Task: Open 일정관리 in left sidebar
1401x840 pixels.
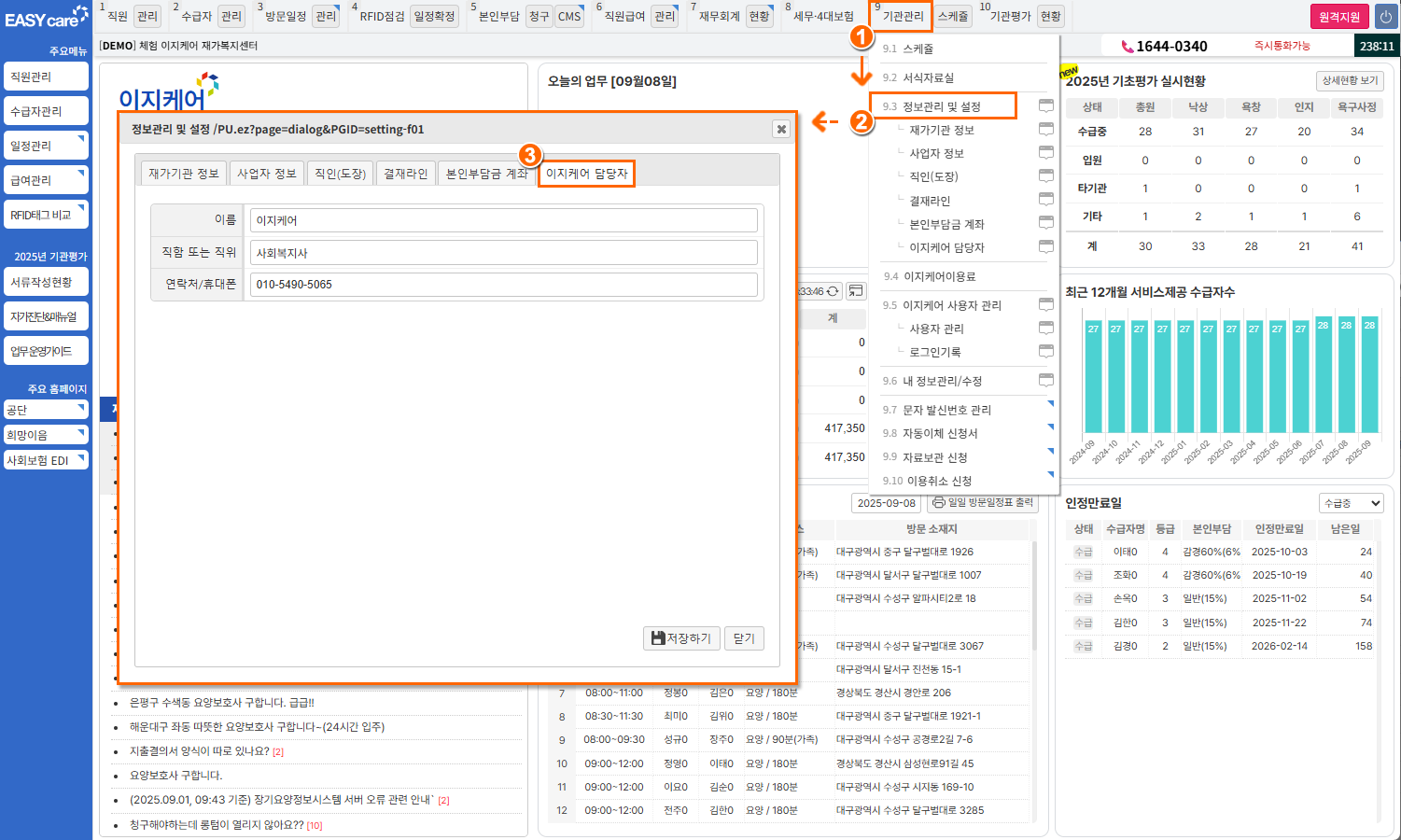Action: [x=46, y=146]
